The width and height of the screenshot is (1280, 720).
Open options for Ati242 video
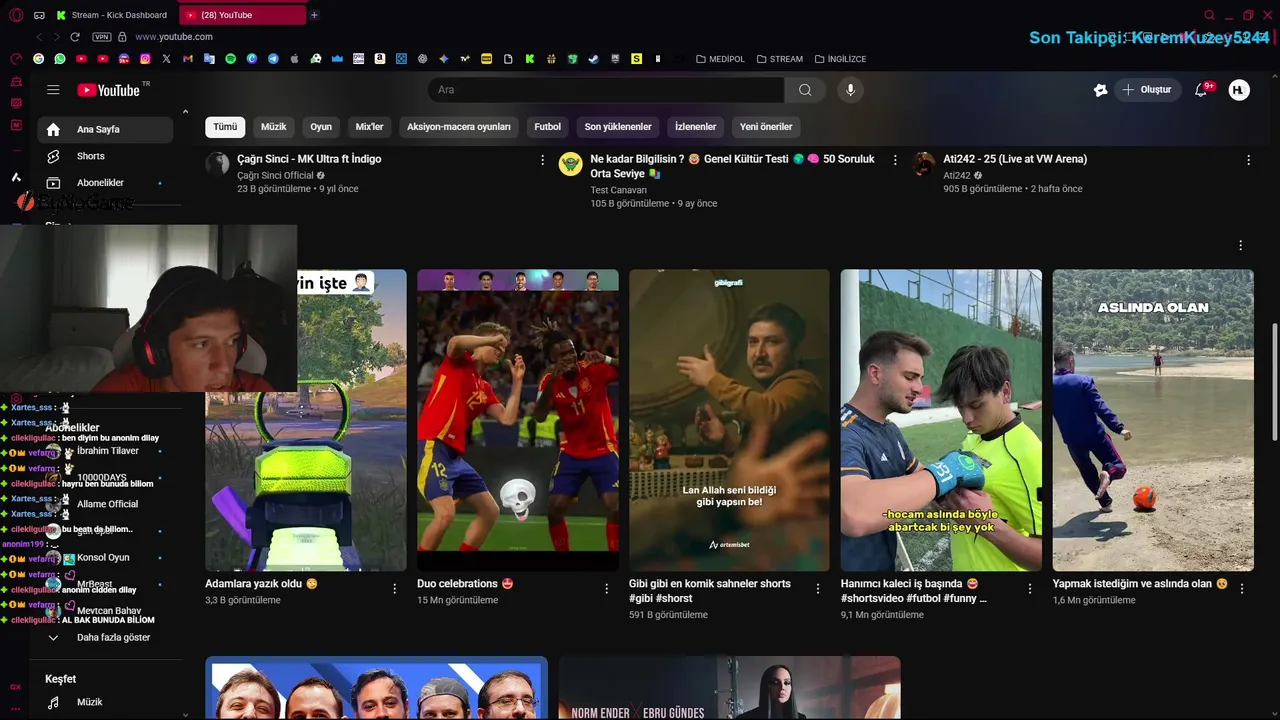coord(1248,160)
